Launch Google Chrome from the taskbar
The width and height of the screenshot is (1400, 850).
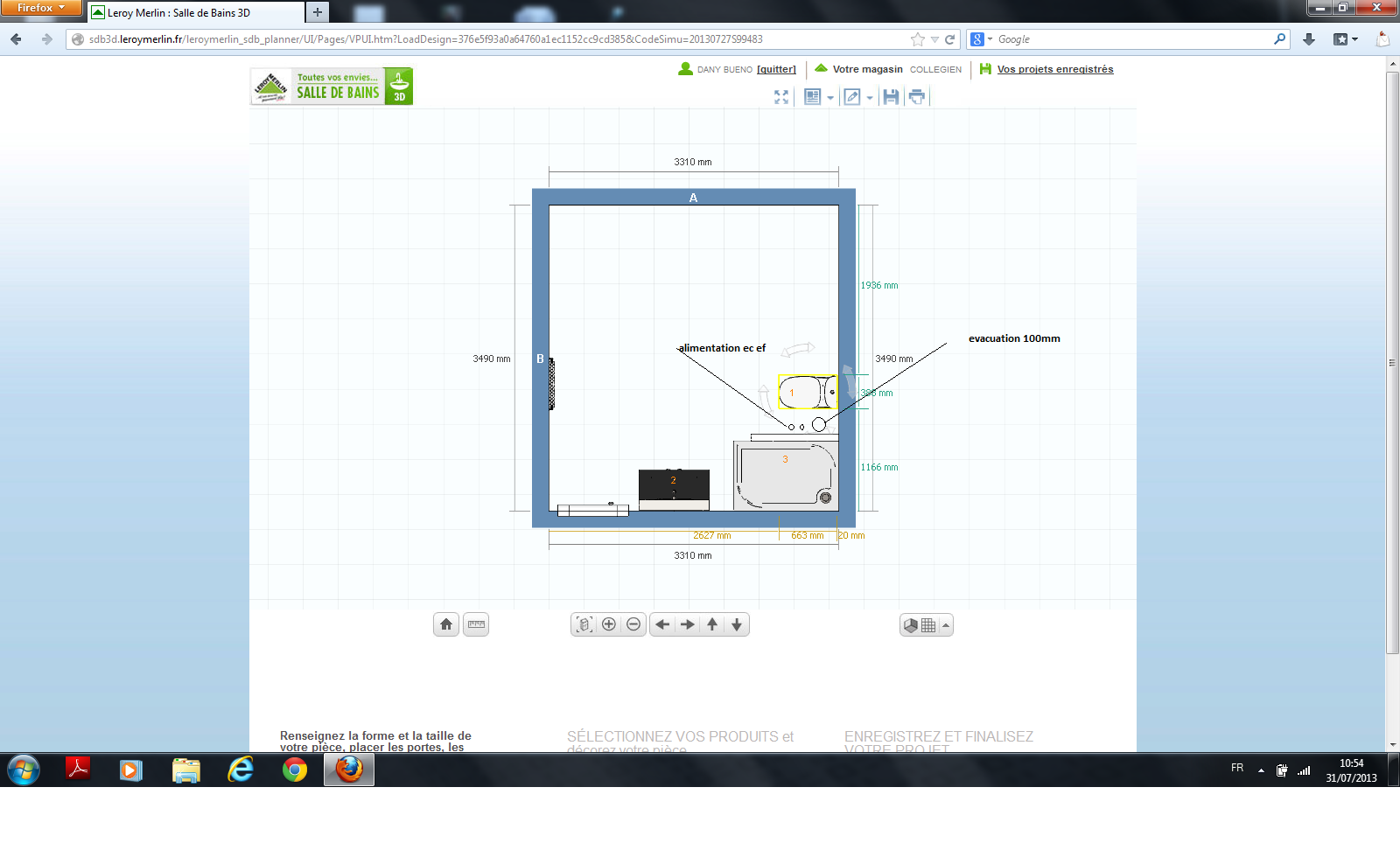pos(295,770)
